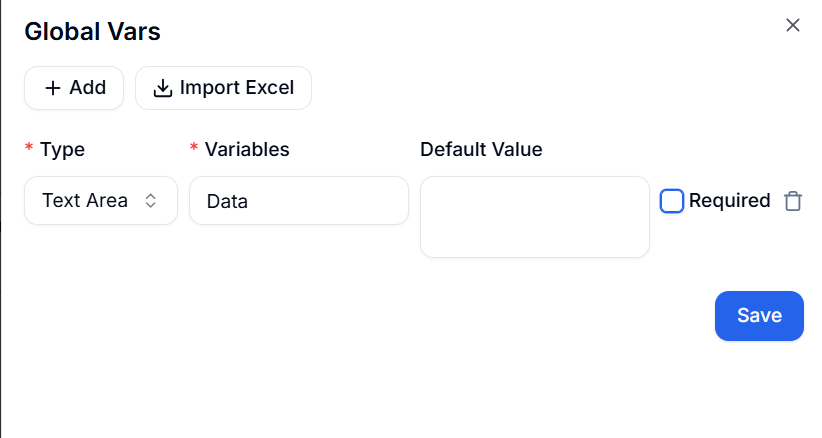
Task: Click the up-down chevron in Type selector
Action: [x=151, y=201]
